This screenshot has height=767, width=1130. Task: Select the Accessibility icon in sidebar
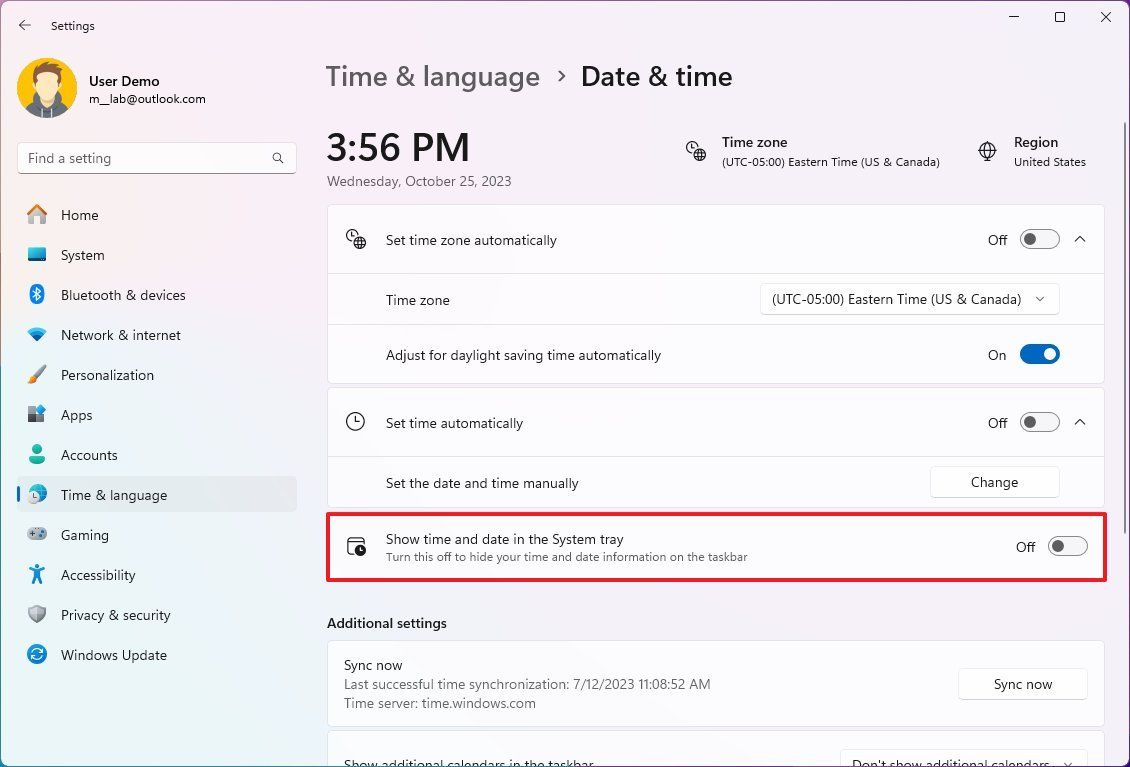coord(36,575)
